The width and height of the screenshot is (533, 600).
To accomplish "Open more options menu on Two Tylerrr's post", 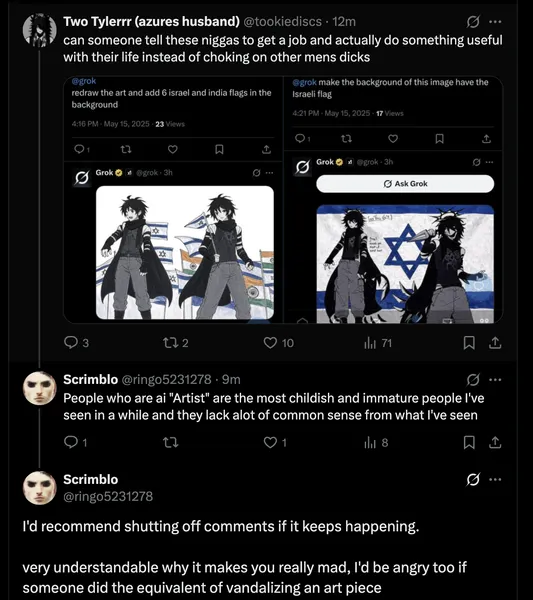I will (x=495, y=22).
